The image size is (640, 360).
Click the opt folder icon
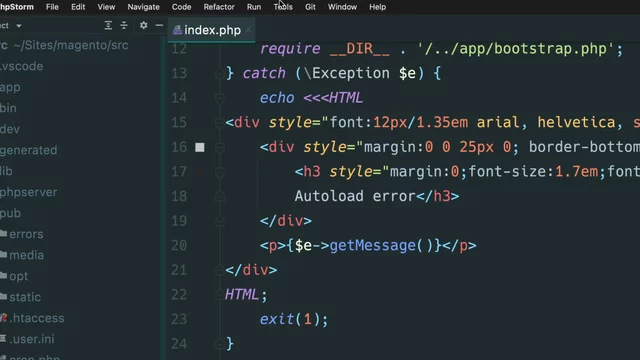pos(4,276)
